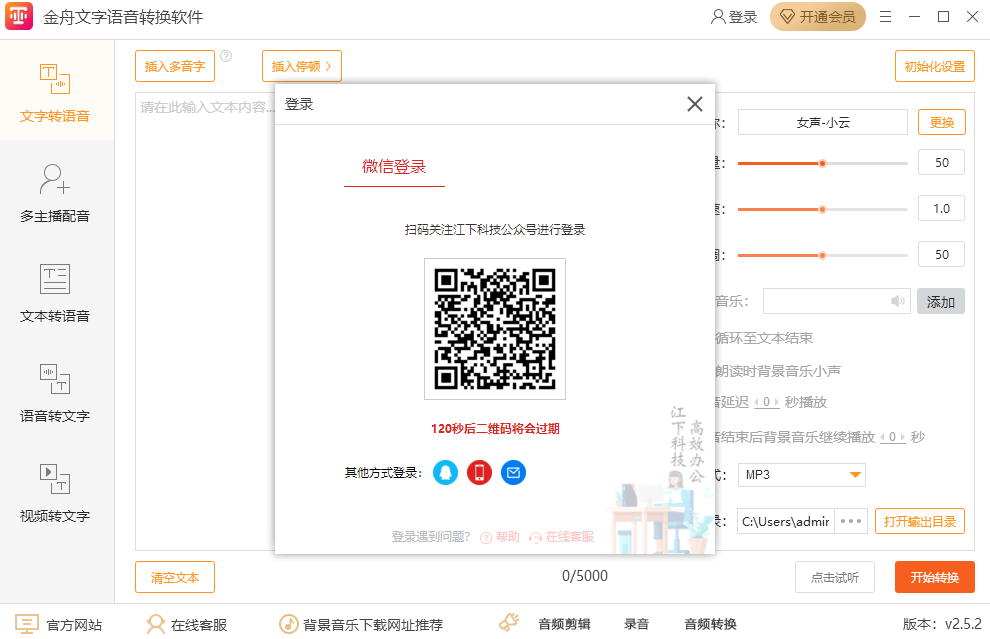This screenshot has height=639, width=990.
Task: Click the 登录 user icon in title bar
Action: pyautogui.click(x=734, y=17)
